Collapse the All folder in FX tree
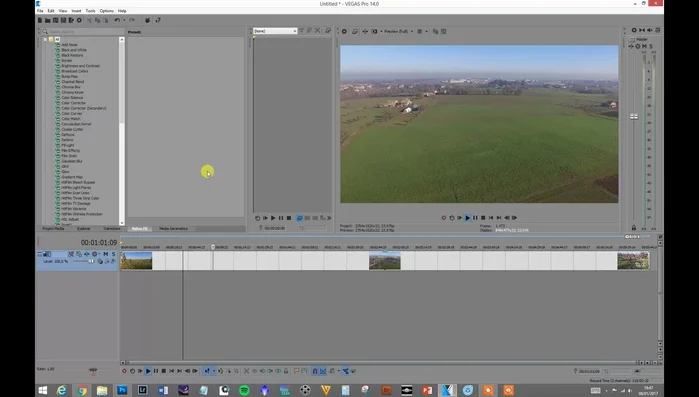The height and width of the screenshot is (397, 699). point(45,39)
